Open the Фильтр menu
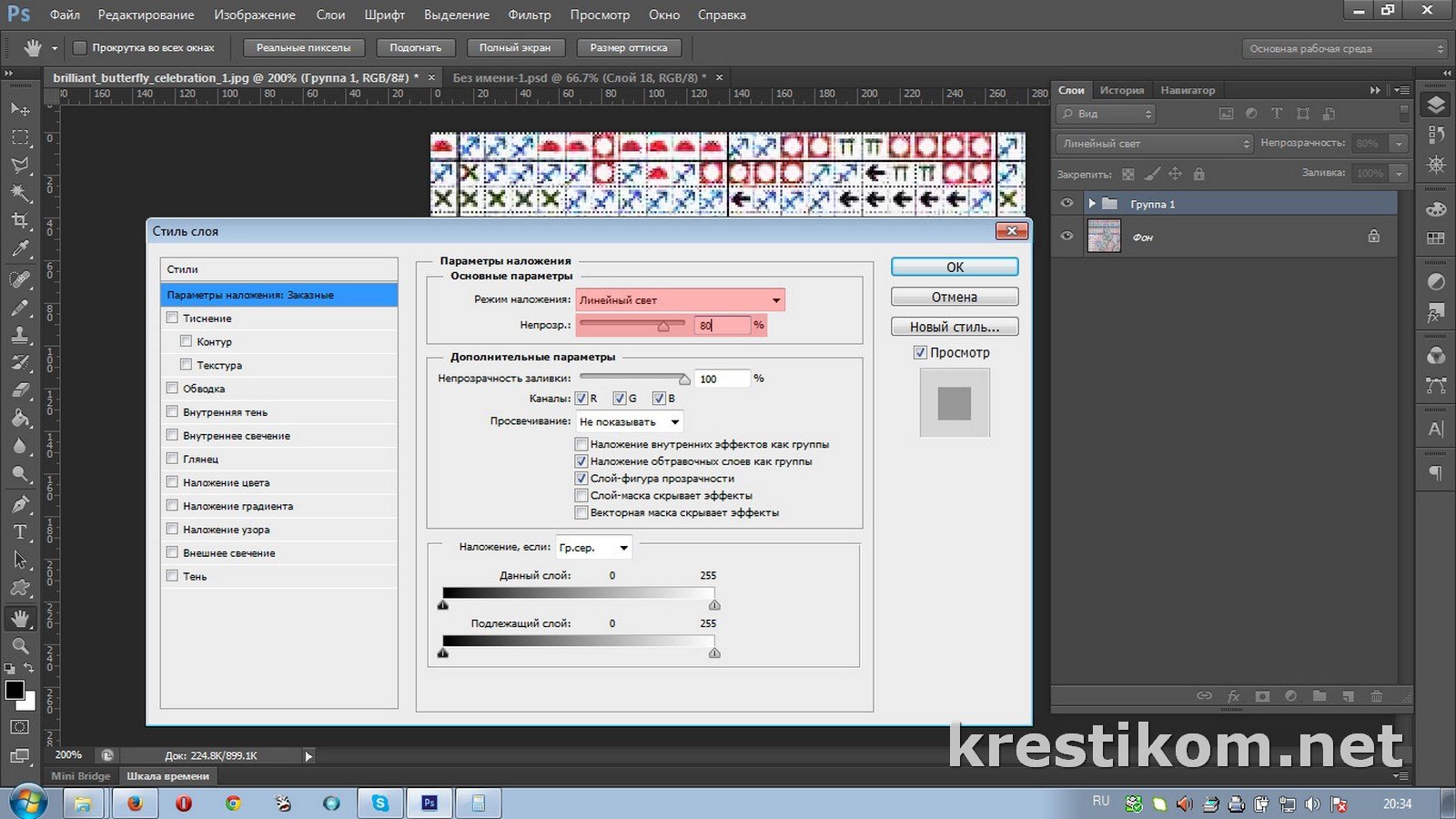The width and height of the screenshot is (1456, 819). [x=529, y=15]
